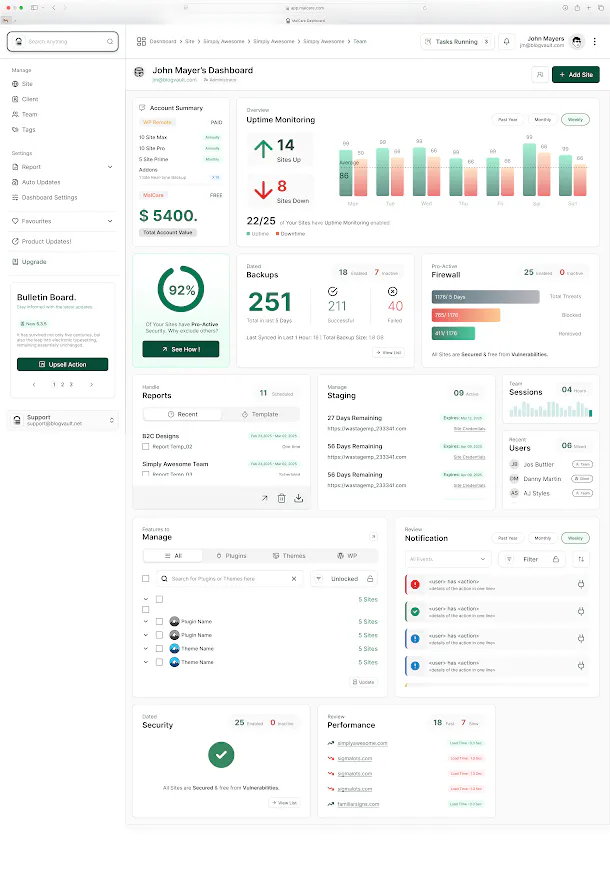Click plug icon on red alert notification
The height and width of the screenshot is (876, 610).
click(581, 584)
